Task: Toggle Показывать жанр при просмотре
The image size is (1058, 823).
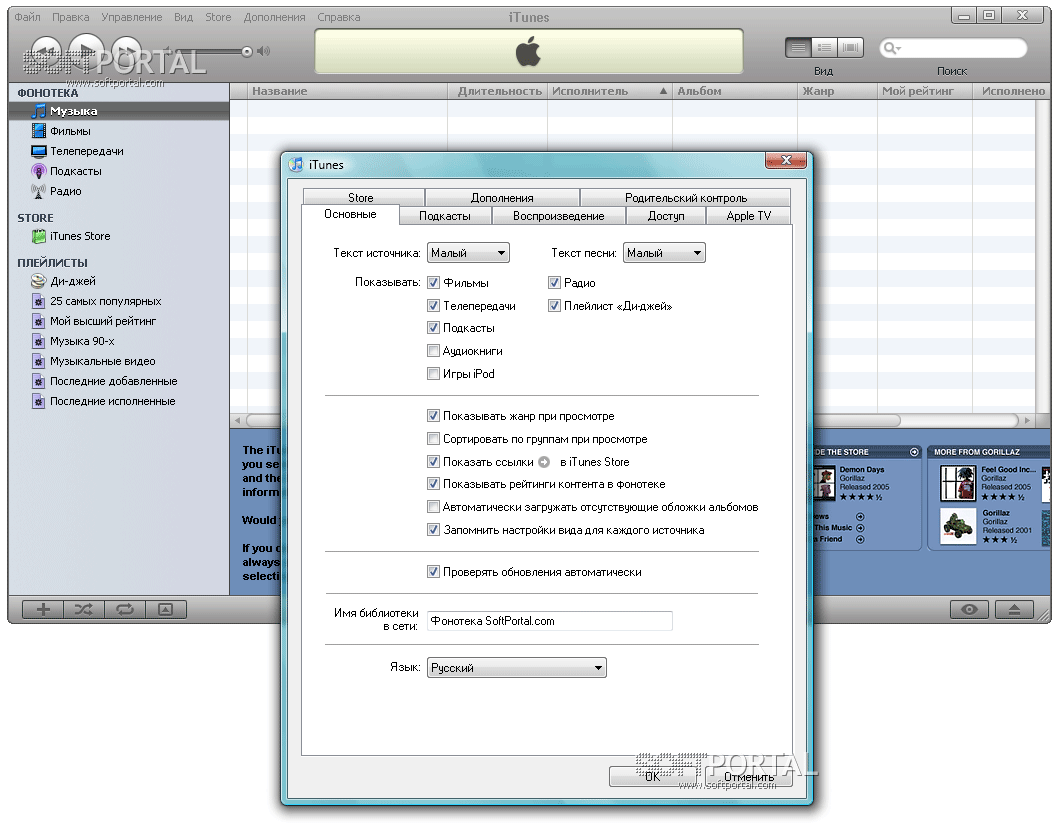Action: [433, 416]
